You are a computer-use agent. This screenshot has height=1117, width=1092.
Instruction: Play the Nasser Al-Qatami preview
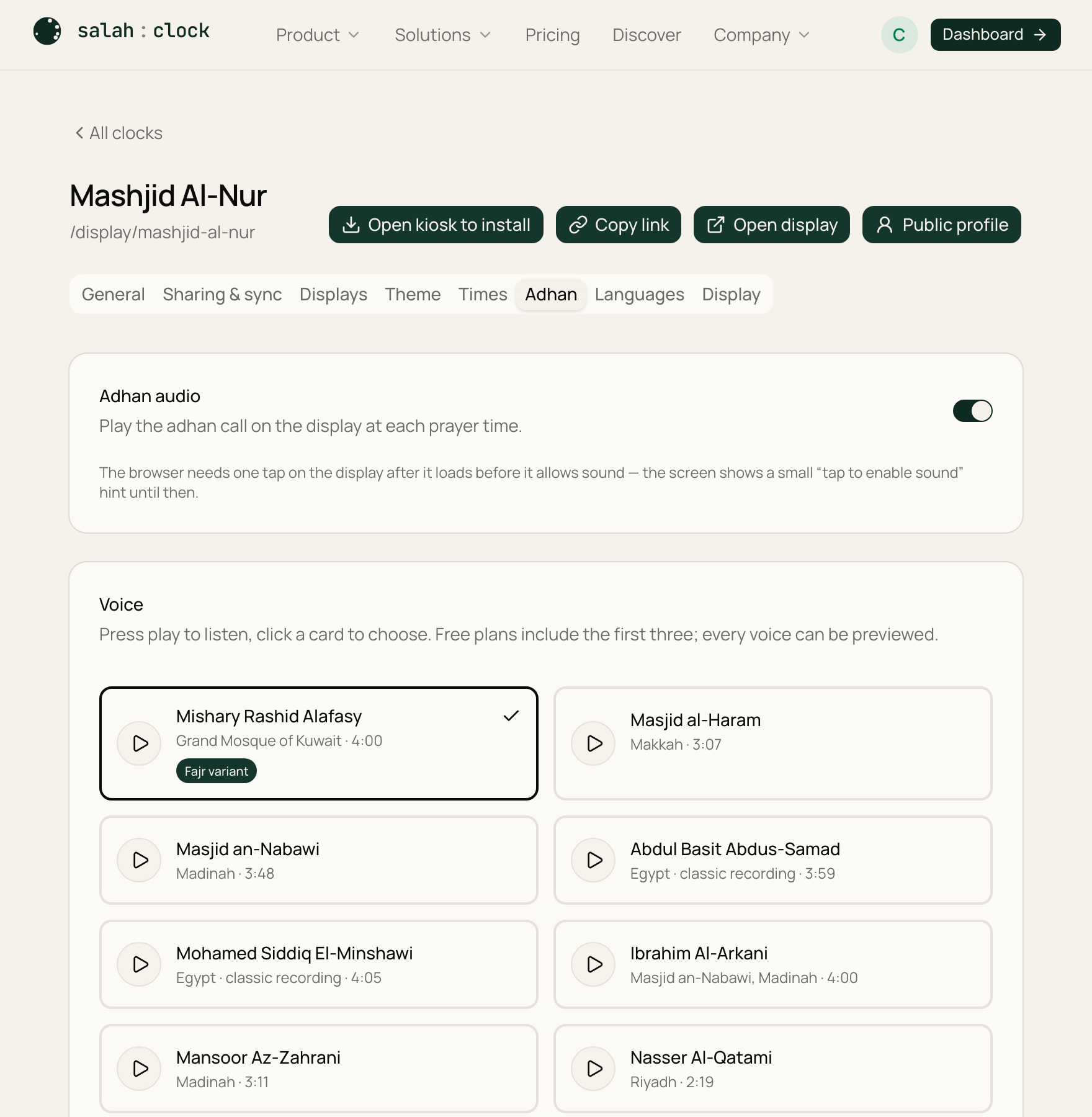pyautogui.click(x=594, y=1069)
